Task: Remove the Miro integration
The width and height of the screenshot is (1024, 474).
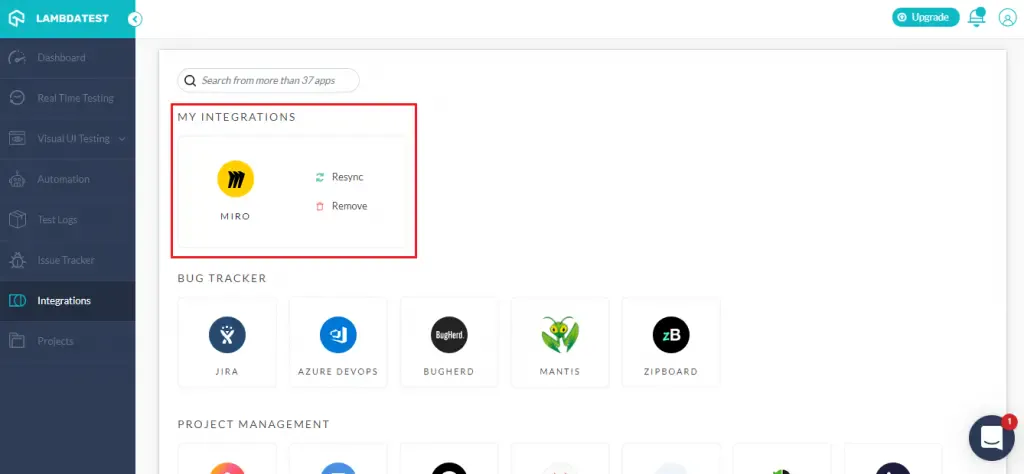Action: (342, 206)
